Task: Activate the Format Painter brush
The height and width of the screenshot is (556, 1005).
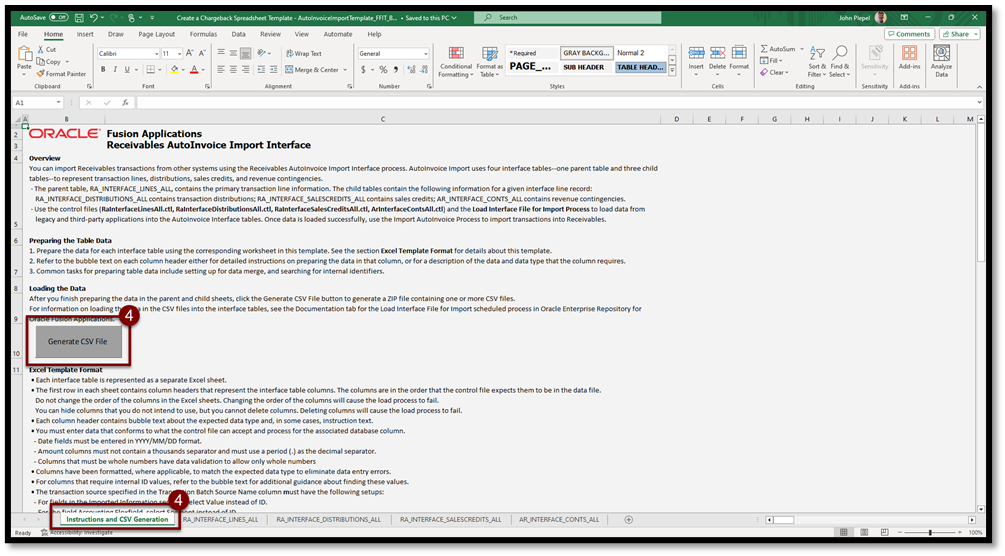Action: (41, 74)
